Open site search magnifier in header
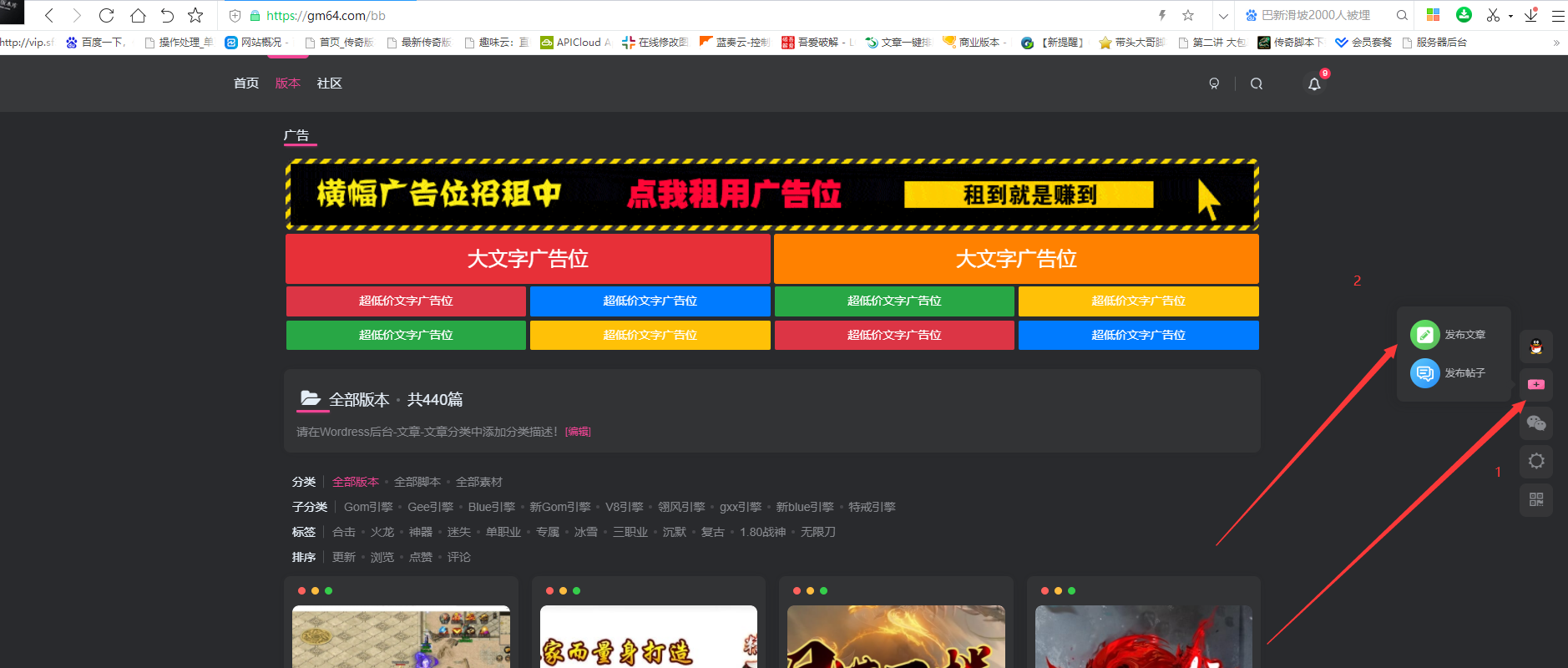The width and height of the screenshot is (1568, 668). click(1257, 83)
